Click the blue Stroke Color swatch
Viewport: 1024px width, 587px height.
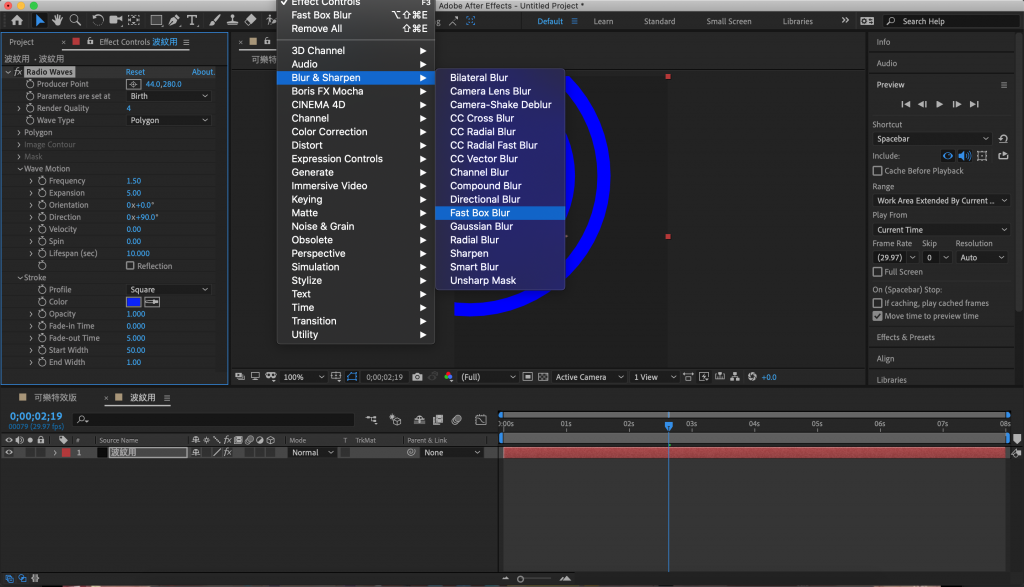coord(133,302)
